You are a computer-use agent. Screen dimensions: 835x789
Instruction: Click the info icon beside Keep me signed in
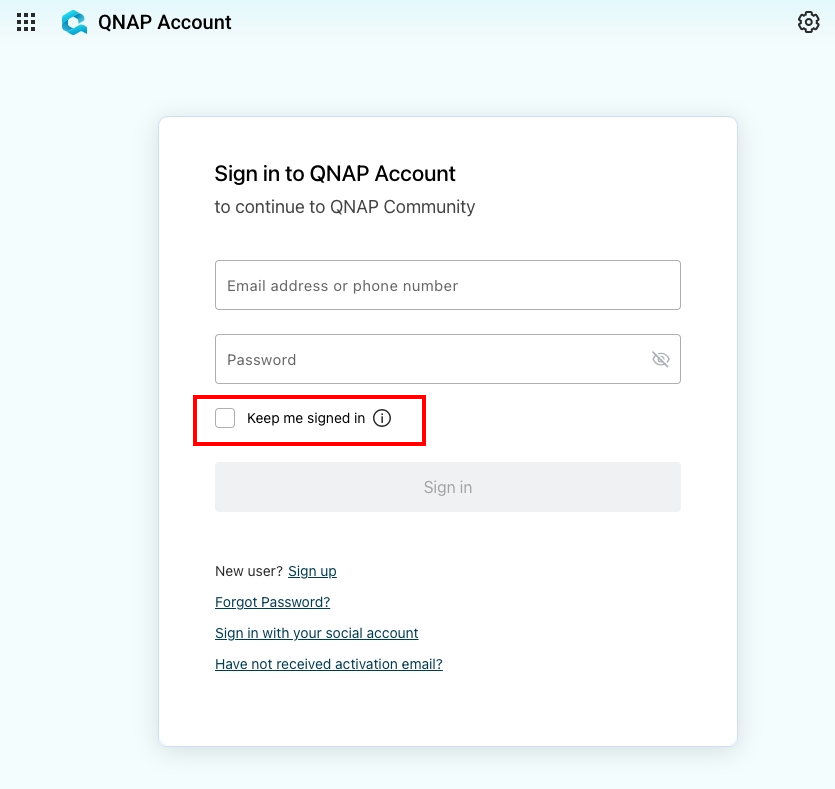[x=382, y=418]
